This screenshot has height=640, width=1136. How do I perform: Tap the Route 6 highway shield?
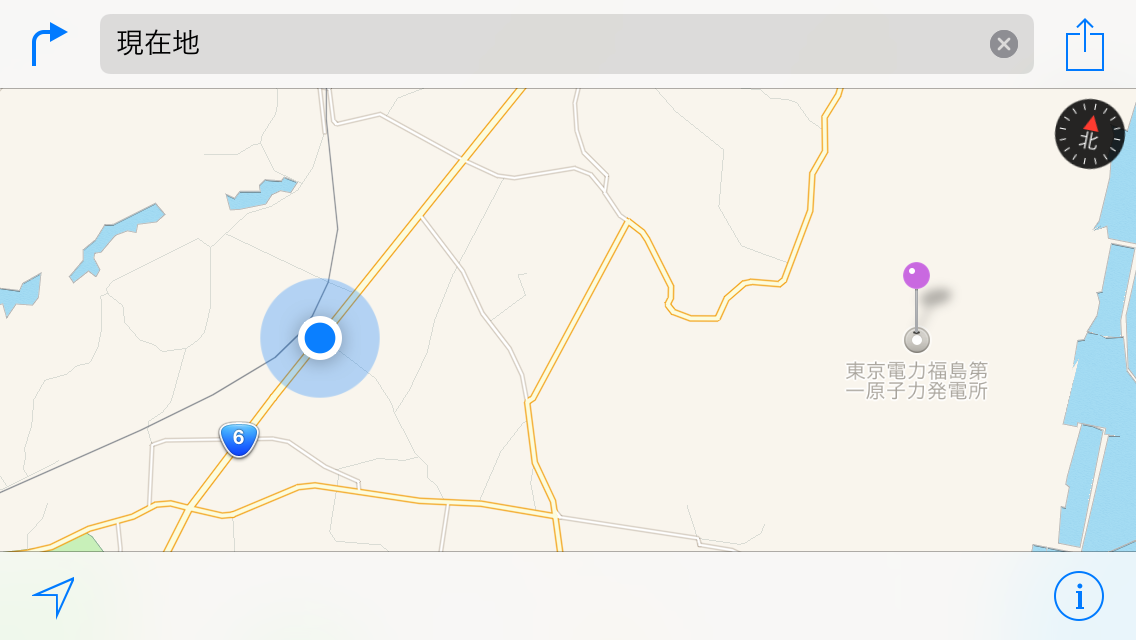point(238,439)
